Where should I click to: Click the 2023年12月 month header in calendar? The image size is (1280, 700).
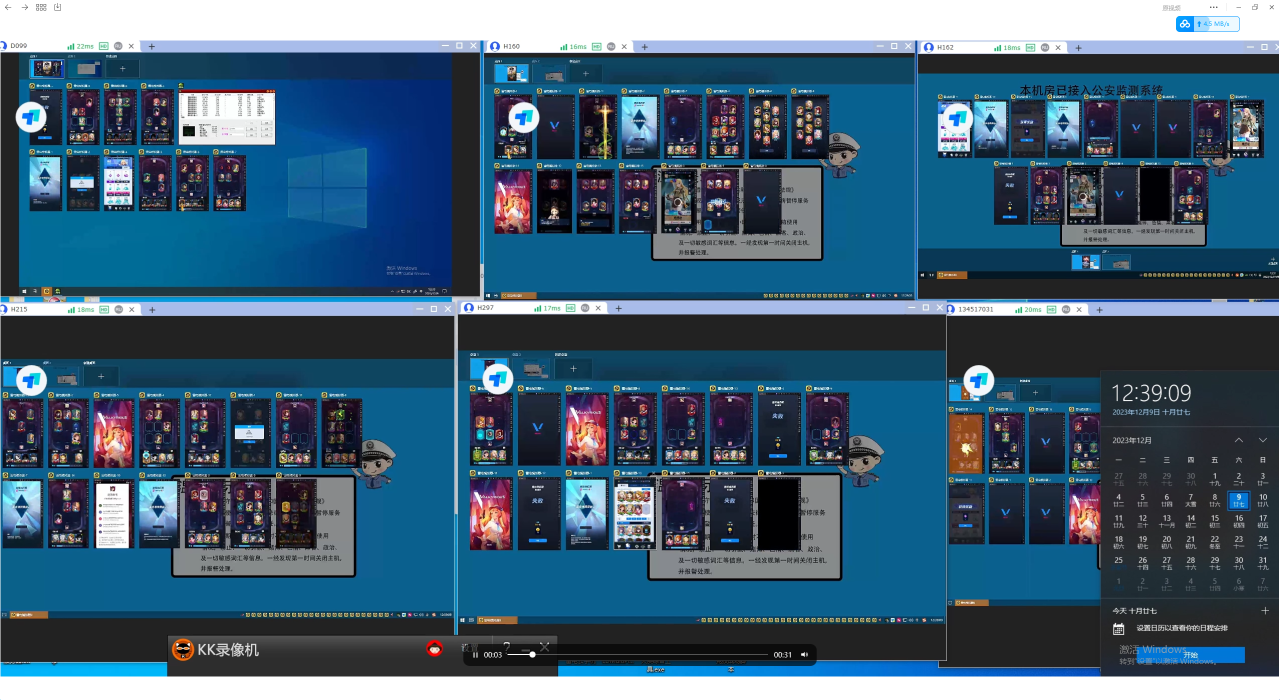tap(1132, 440)
